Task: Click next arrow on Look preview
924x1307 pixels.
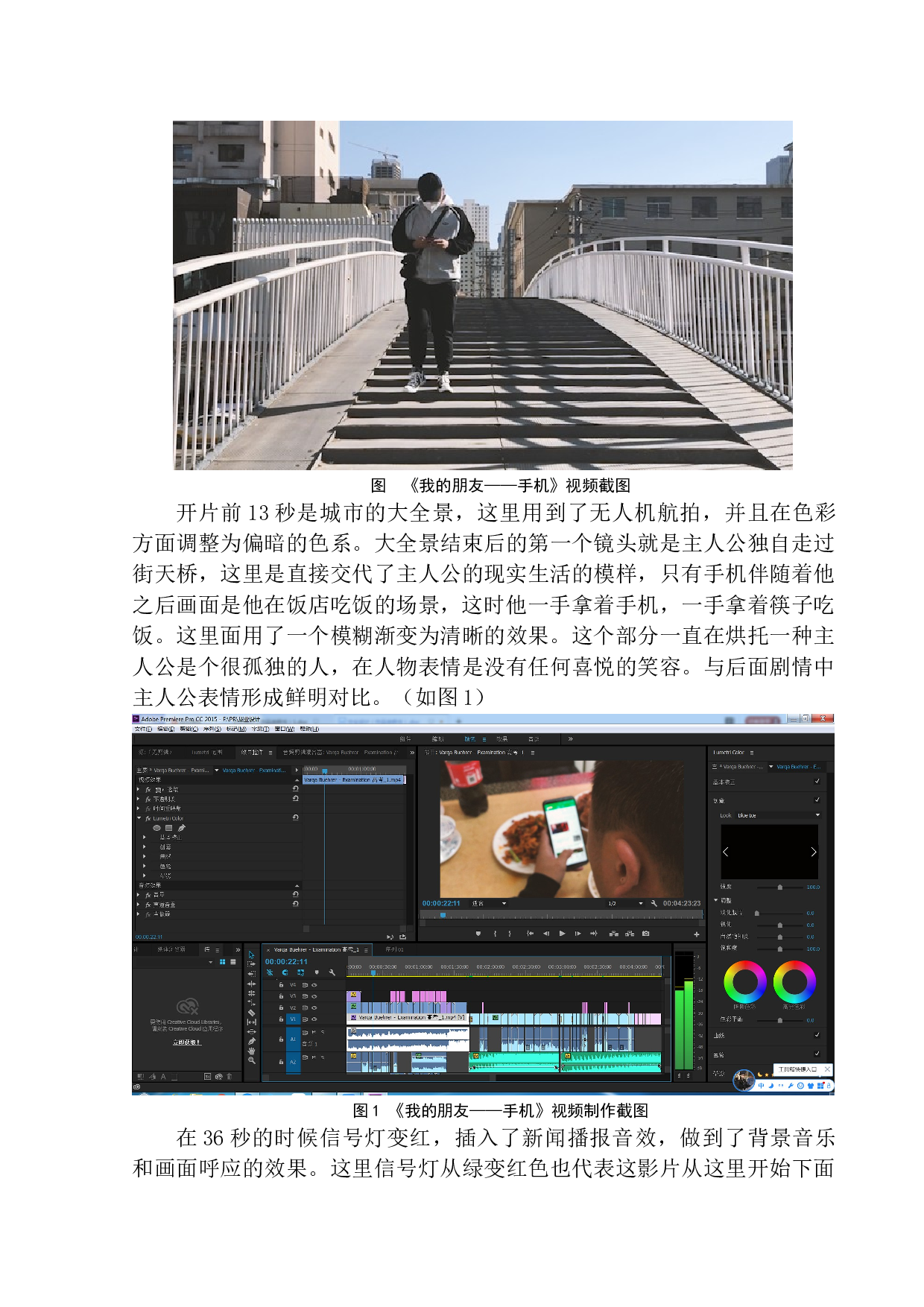Action: coord(813,852)
